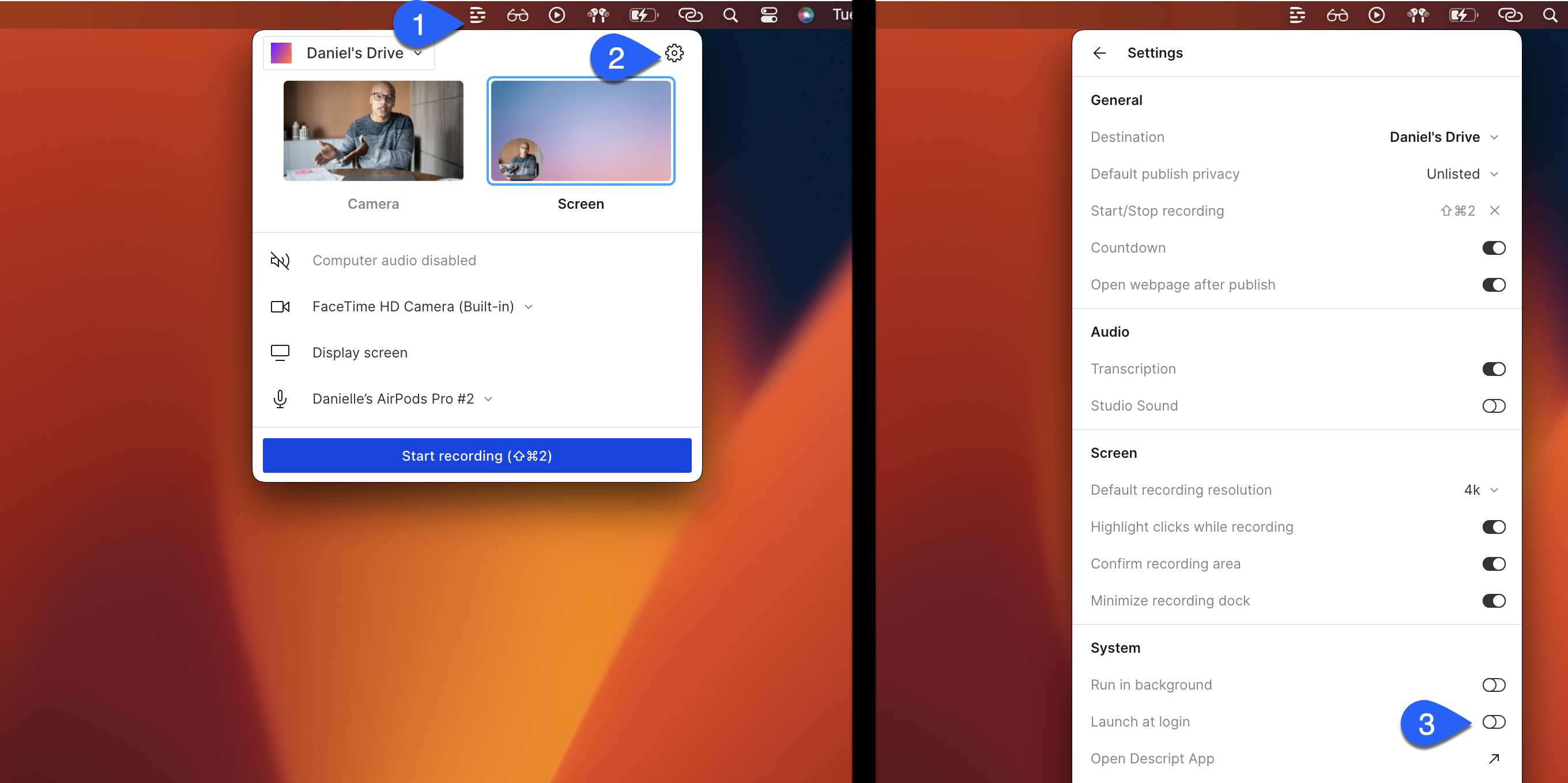Click Launch at login label
The image size is (1568, 783).
(1140, 722)
